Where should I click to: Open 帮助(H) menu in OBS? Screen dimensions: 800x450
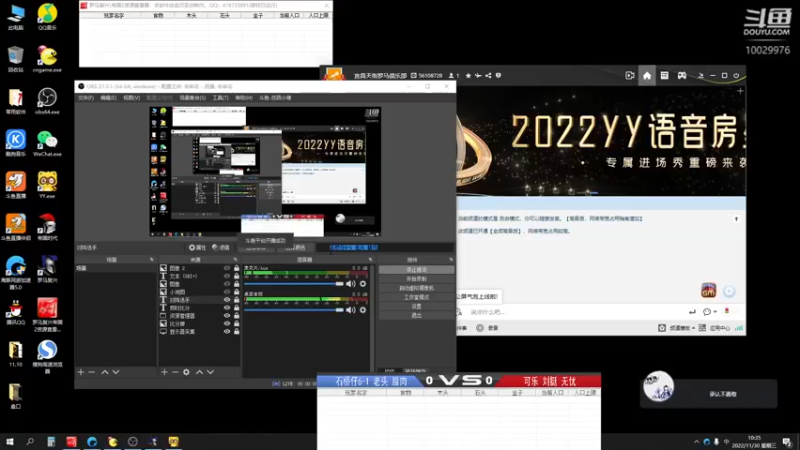[x=244, y=97]
